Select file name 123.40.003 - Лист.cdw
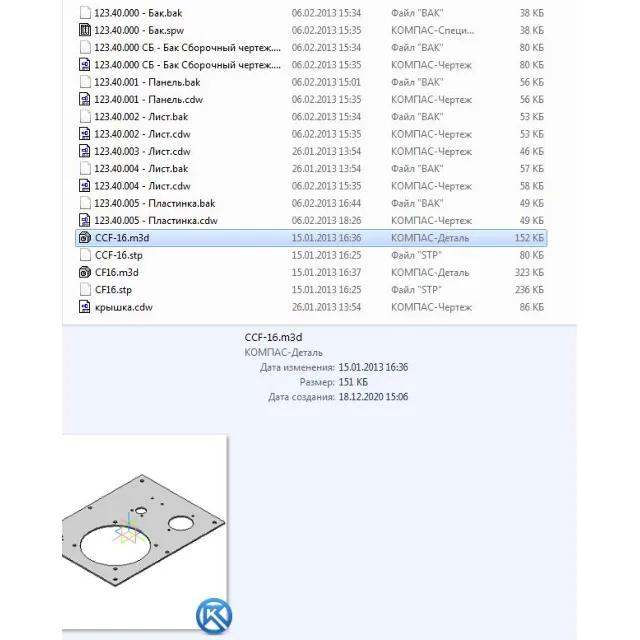Viewport: 640px width, 640px height. (x=142, y=151)
